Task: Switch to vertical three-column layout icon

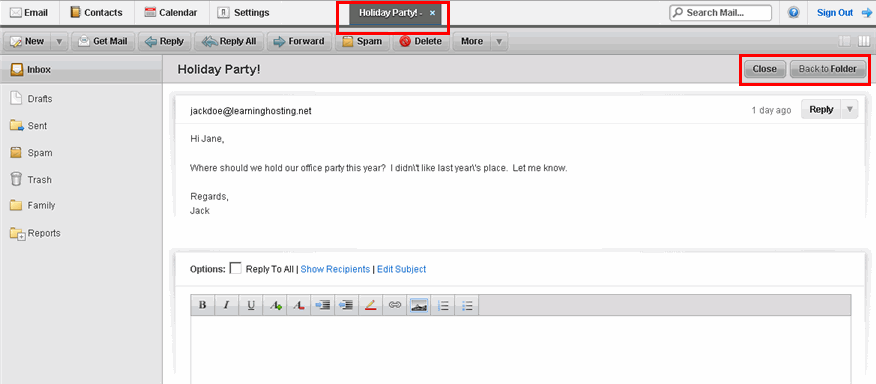Action: [x=864, y=41]
